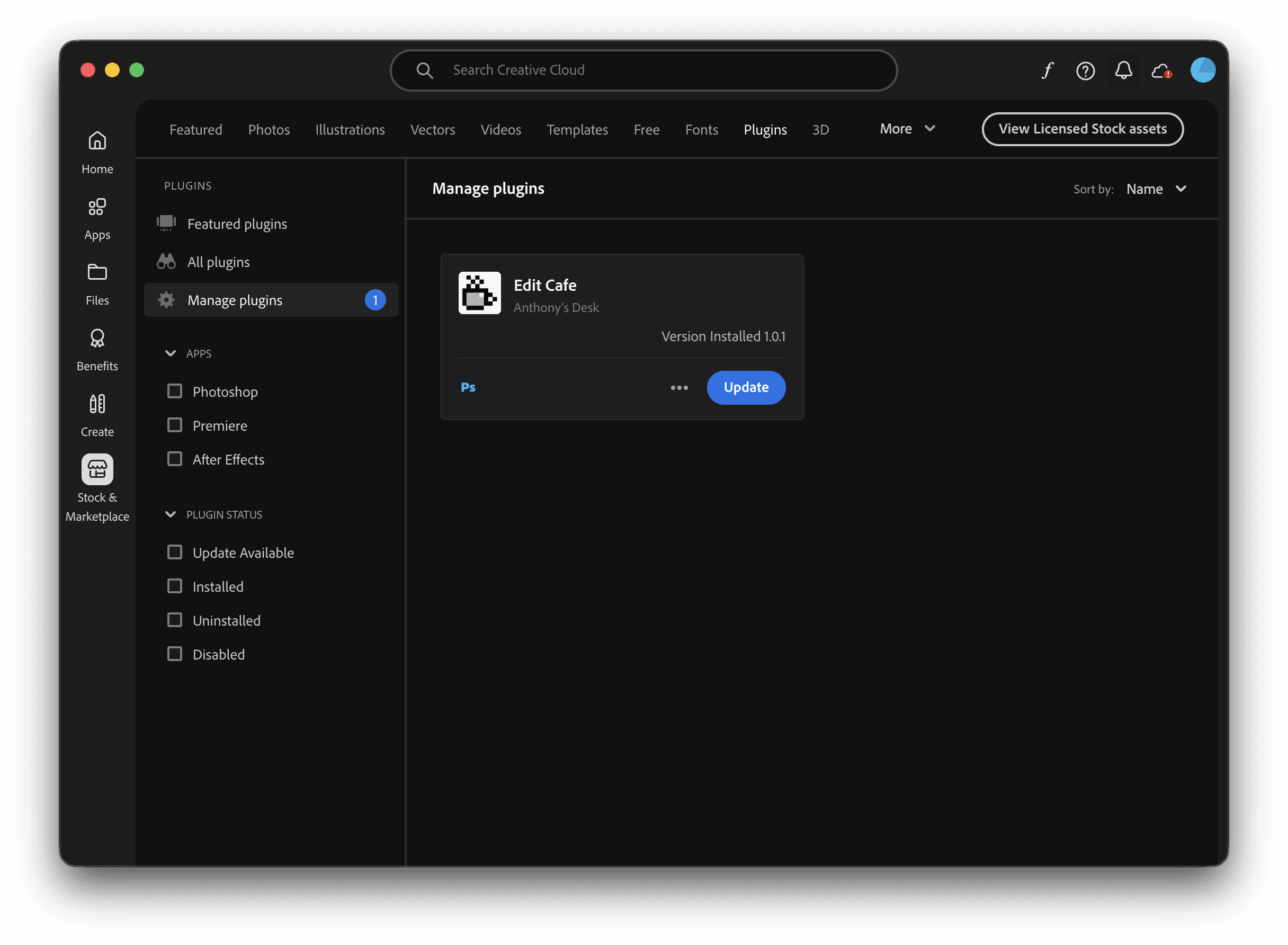Collapse the PLUGIN STATUS filter section

(171, 514)
